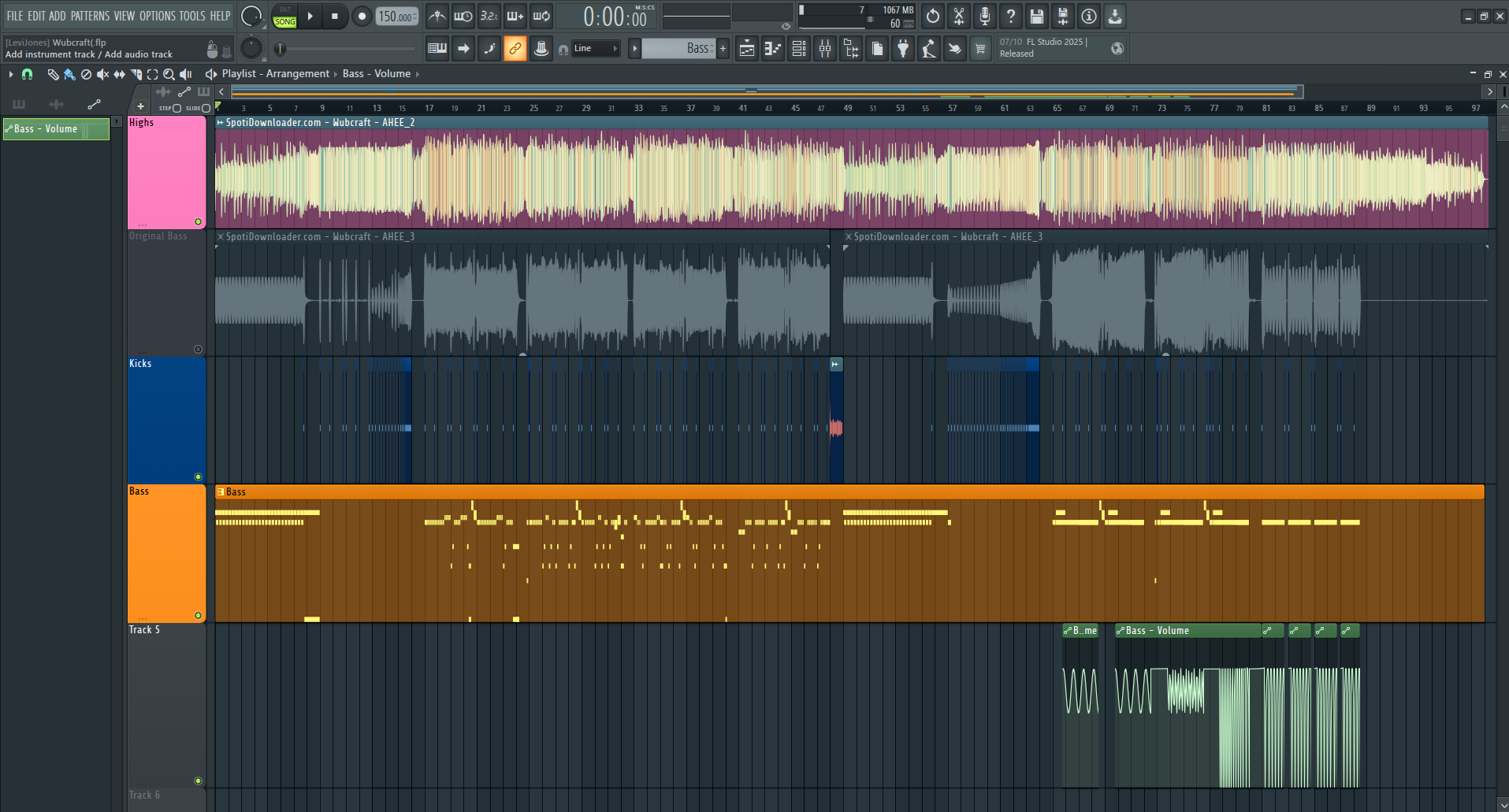Toggle mute switch on Kicks track

tap(198, 476)
